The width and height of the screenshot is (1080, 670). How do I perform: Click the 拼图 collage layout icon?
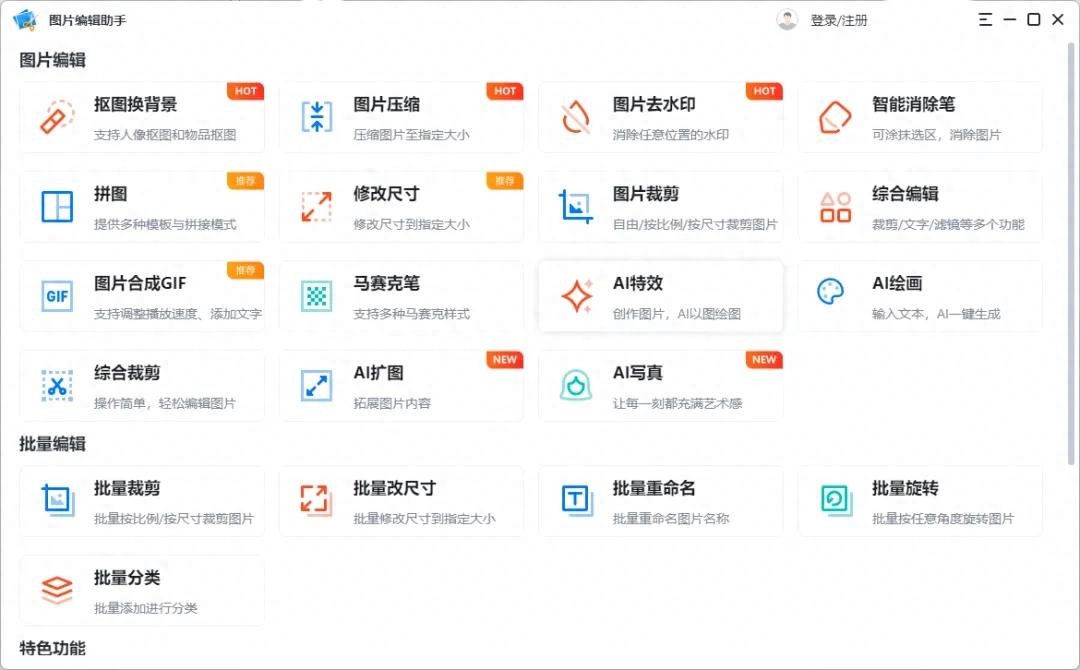coord(57,207)
